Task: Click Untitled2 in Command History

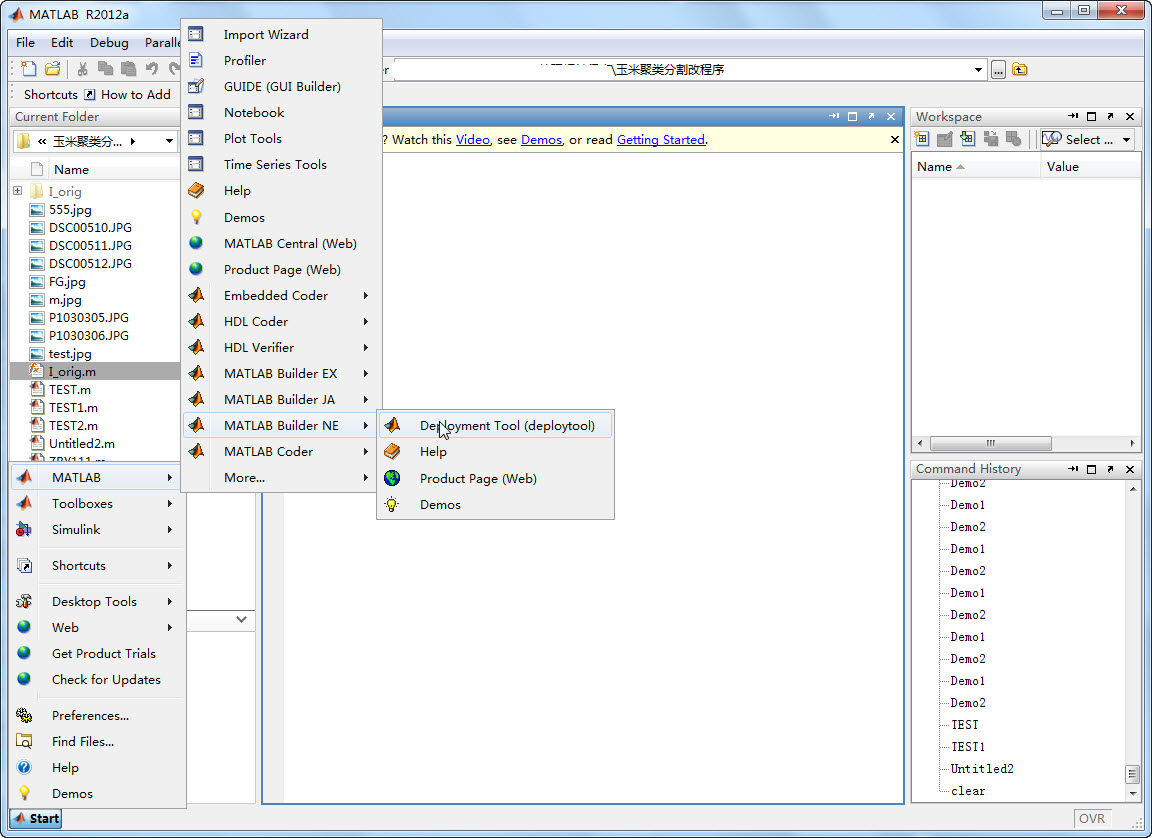Action: (x=982, y=769)
